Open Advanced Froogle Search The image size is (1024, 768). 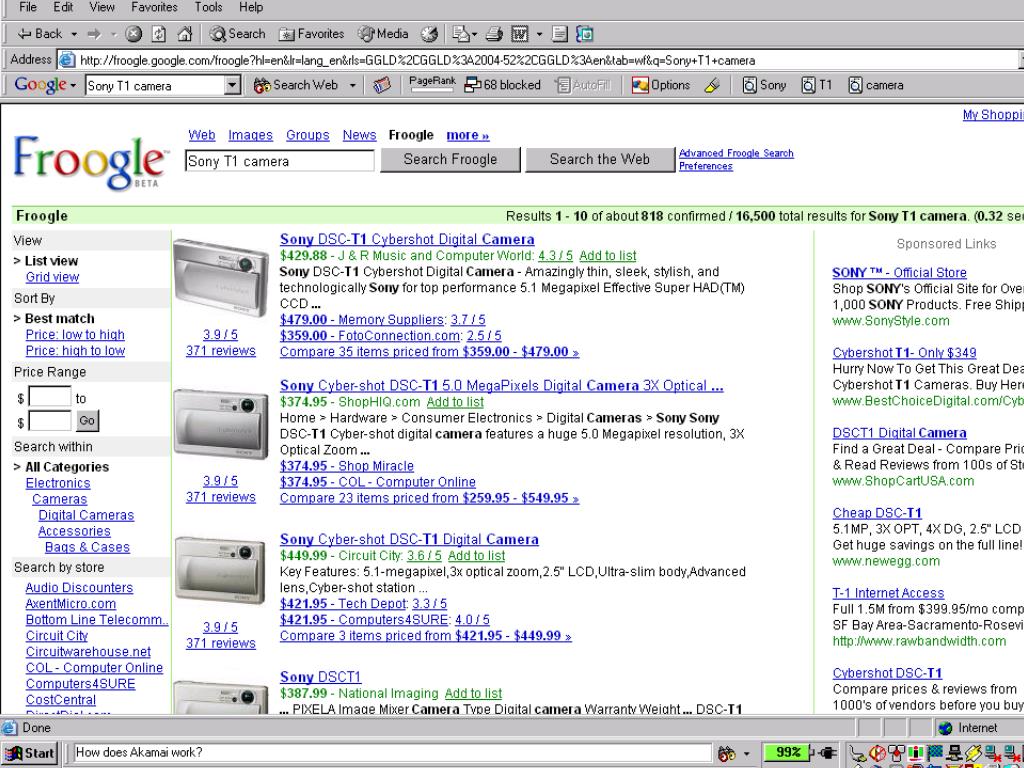point(736,153)
